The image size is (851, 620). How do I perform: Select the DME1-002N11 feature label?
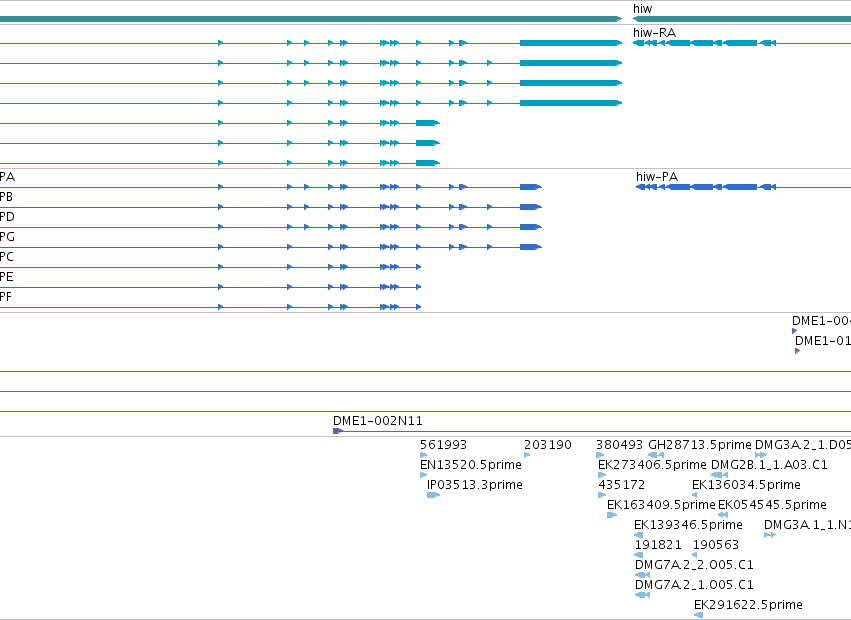click(378, 421)
